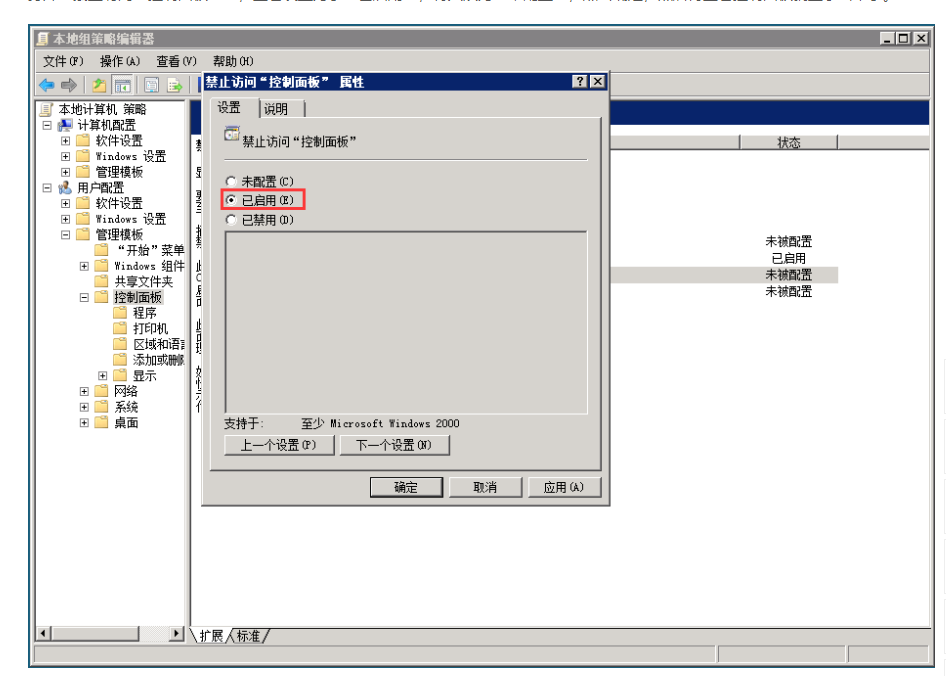Click the tree pane horizontal scrollbar right arrow
This screenshot has width=946, height=676.
tap(177, 634)
